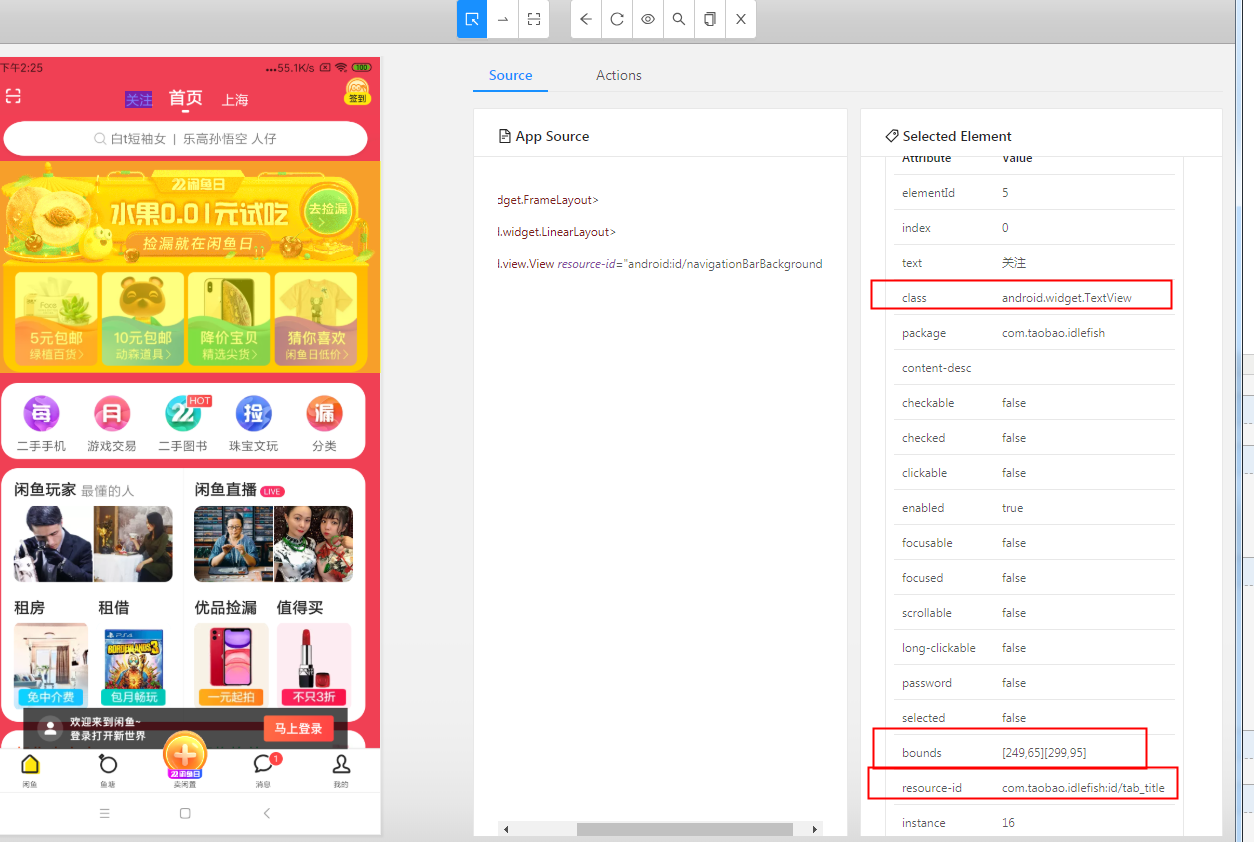Select the 上海 tab in phone screen
The width and height of the screenshot is (1254, 842).
tap(235, 100)
